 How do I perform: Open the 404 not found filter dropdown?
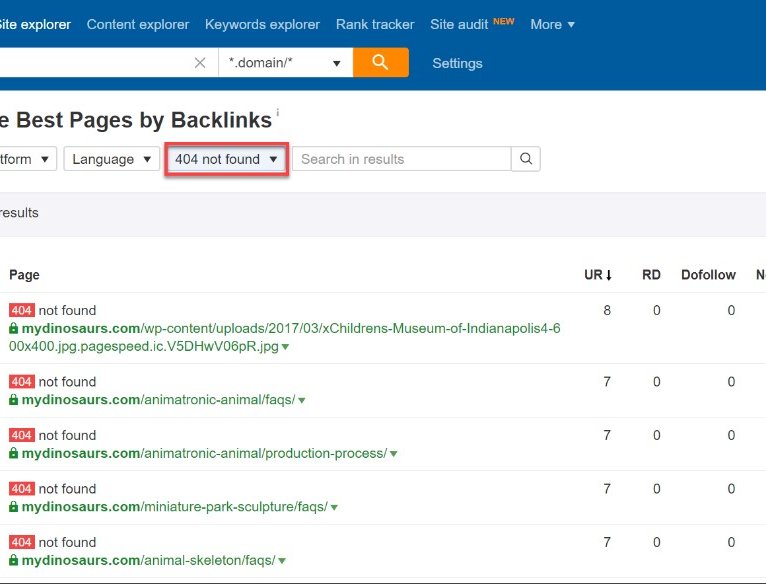coord(226,159)
